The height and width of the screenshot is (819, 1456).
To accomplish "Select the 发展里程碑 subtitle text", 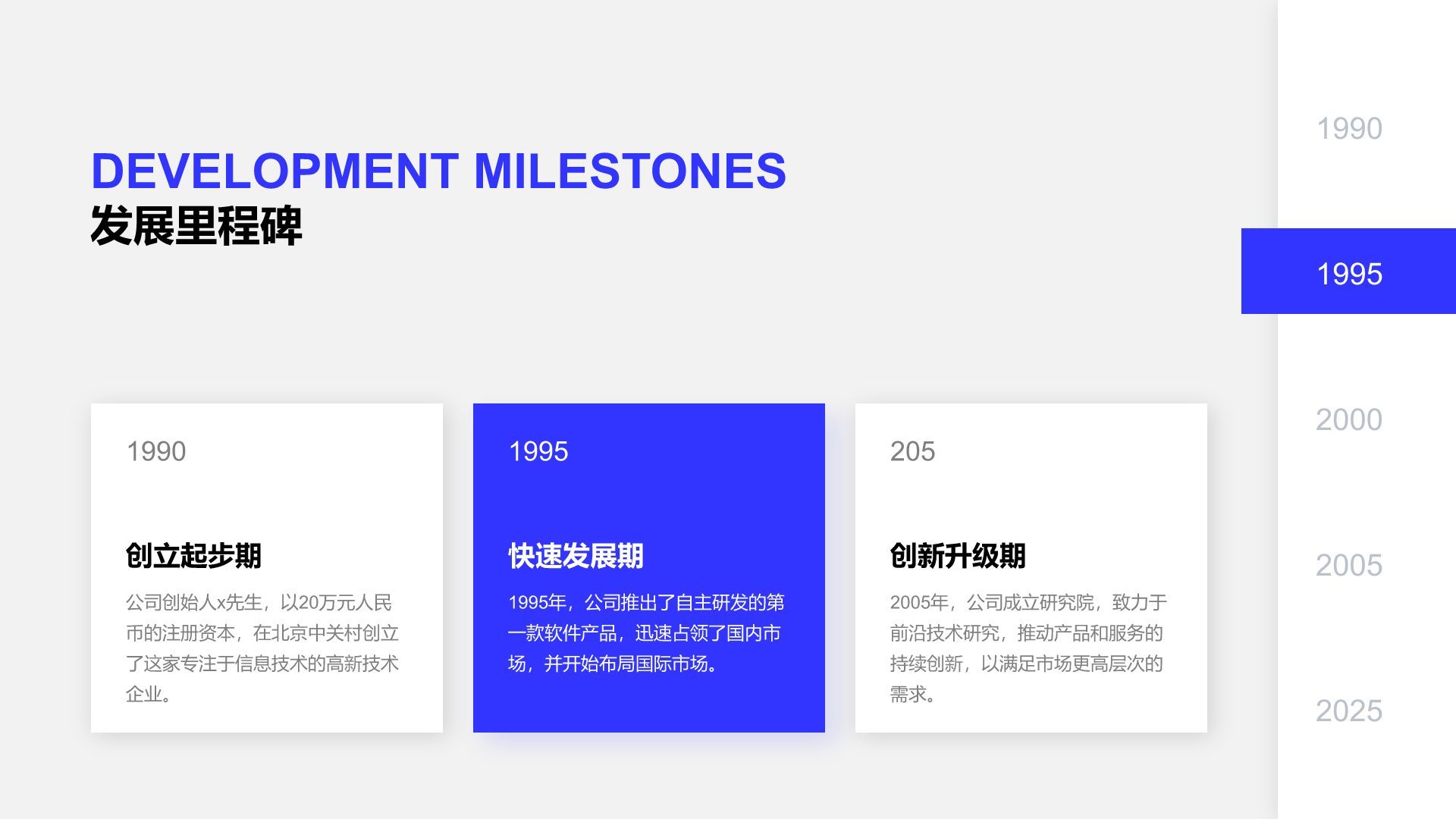I will coord(196,225).
